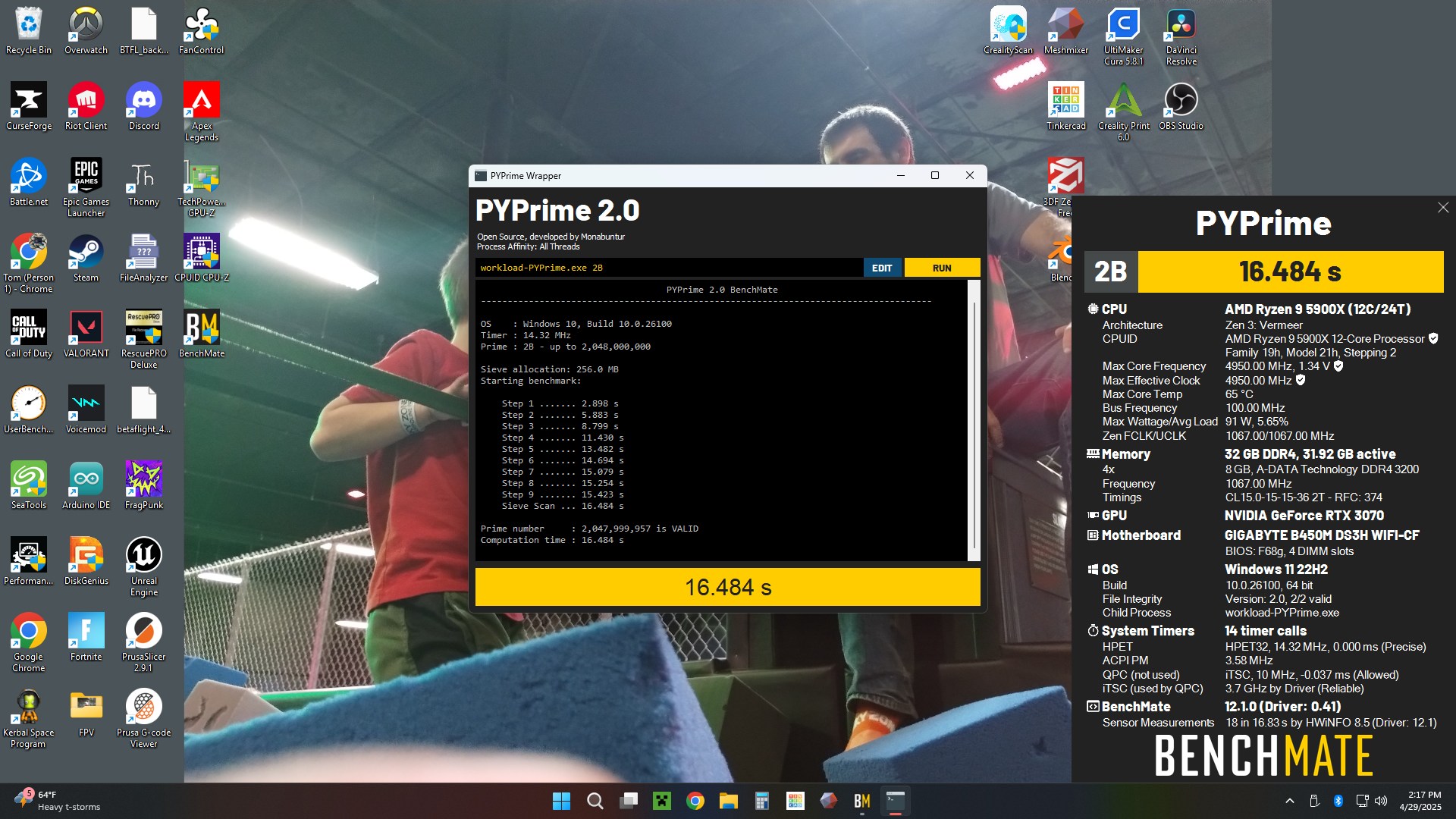Select the VALORANT desktop icon
1456x819 pixels.
(x=86, y=334)
